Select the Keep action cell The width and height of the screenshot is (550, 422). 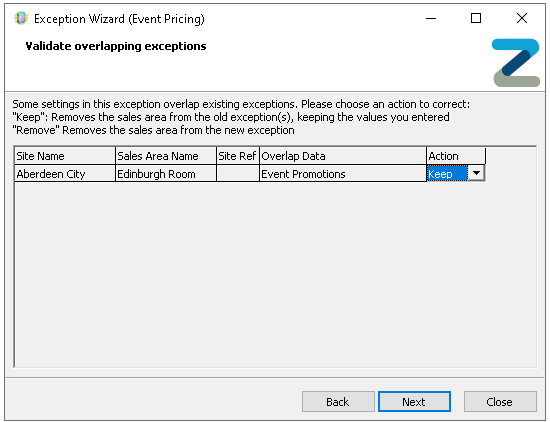[447, 173]
